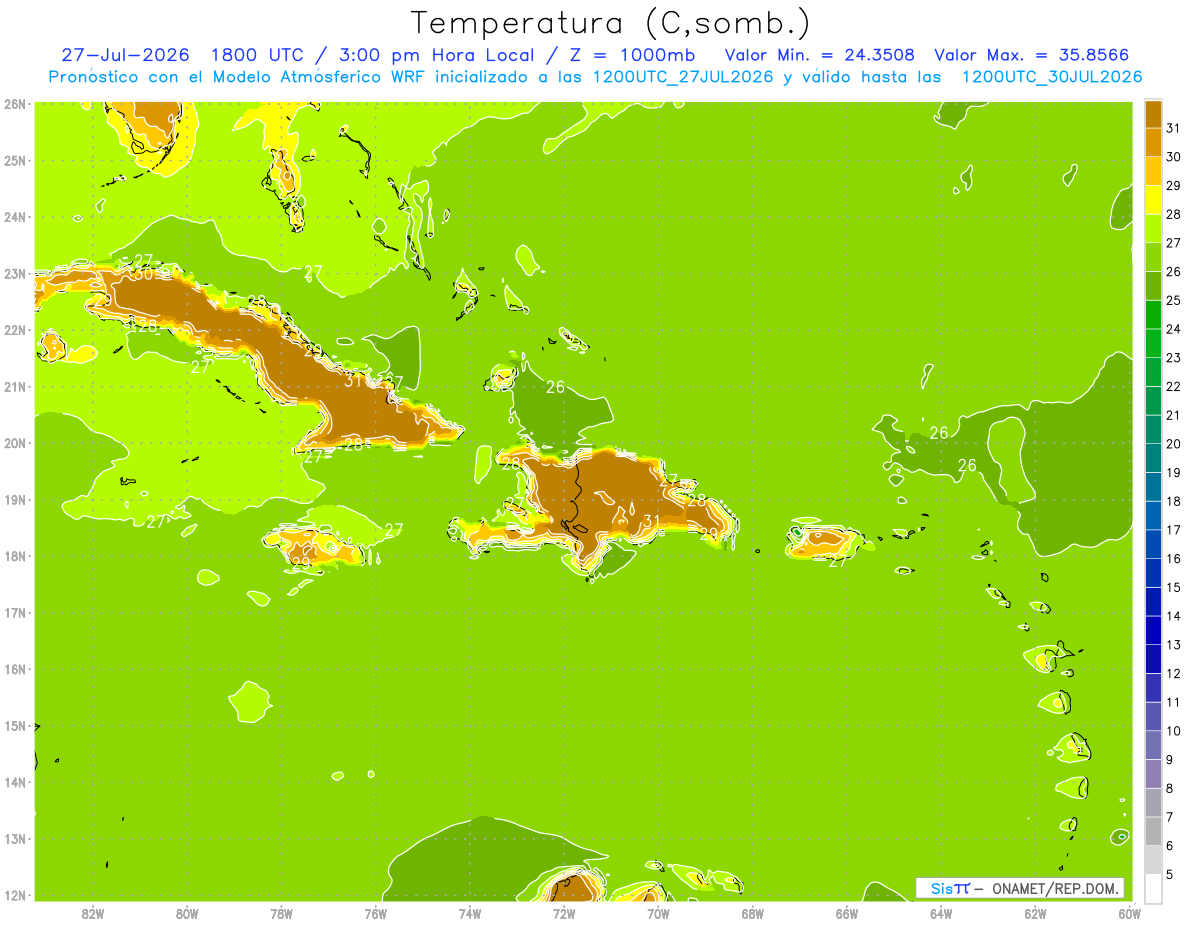Click the purple legend swatch between 9 and 10
The image size is (1200, 927).
[1153, 745]
